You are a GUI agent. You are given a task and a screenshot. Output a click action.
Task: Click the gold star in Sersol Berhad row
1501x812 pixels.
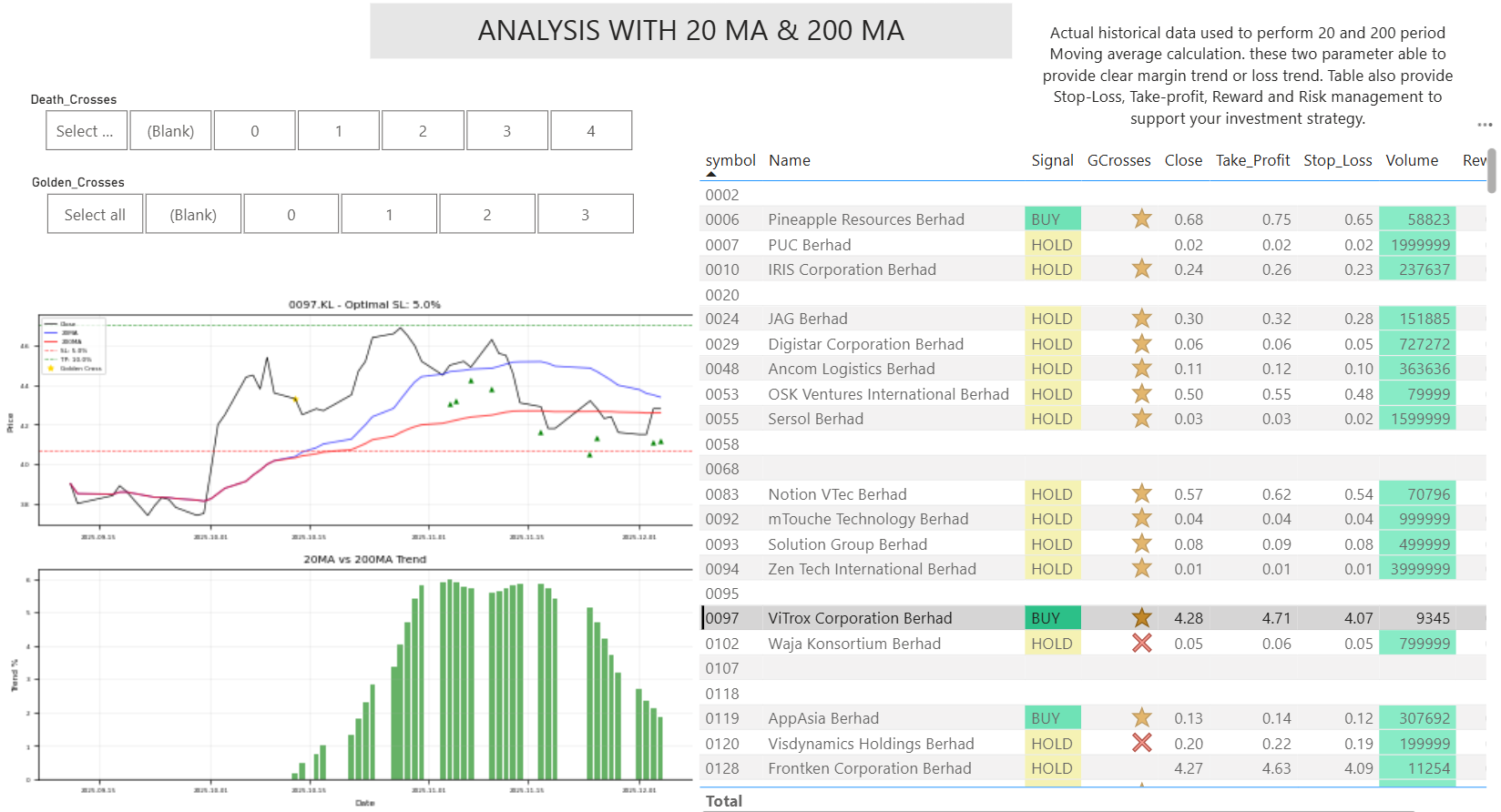(x=1141, y=419)
